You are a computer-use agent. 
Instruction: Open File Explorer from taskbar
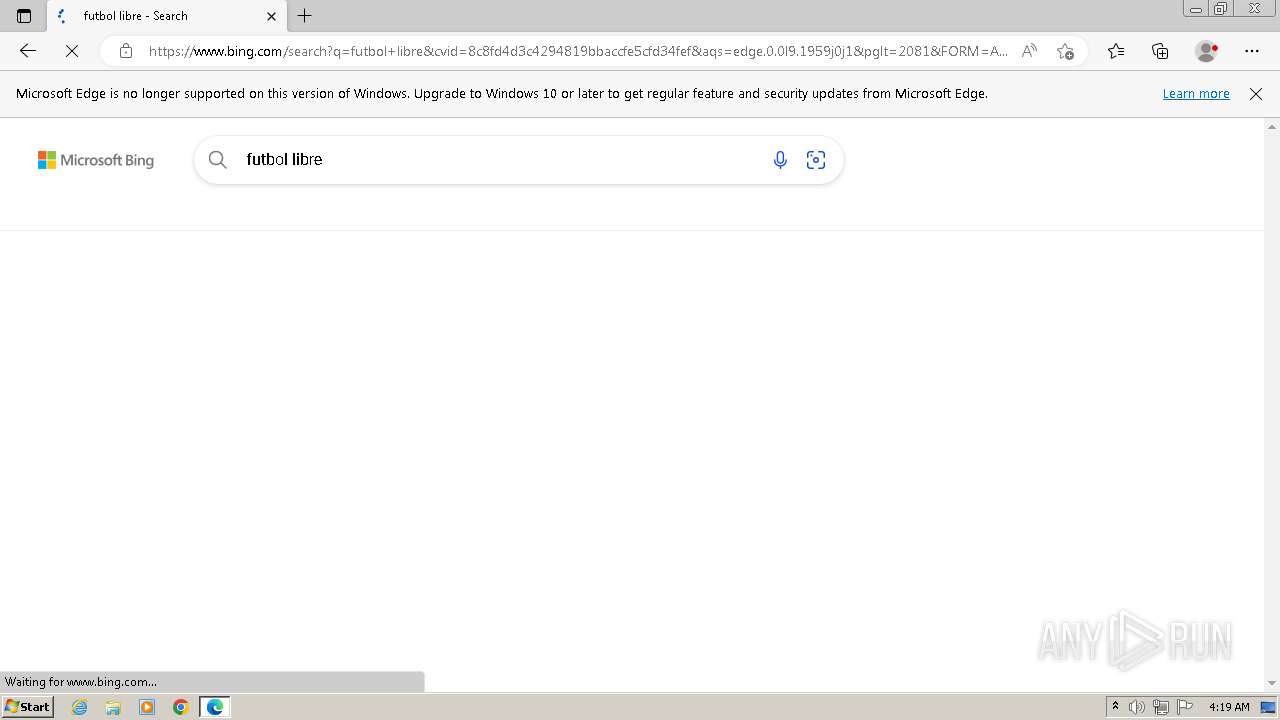point(113,707)
